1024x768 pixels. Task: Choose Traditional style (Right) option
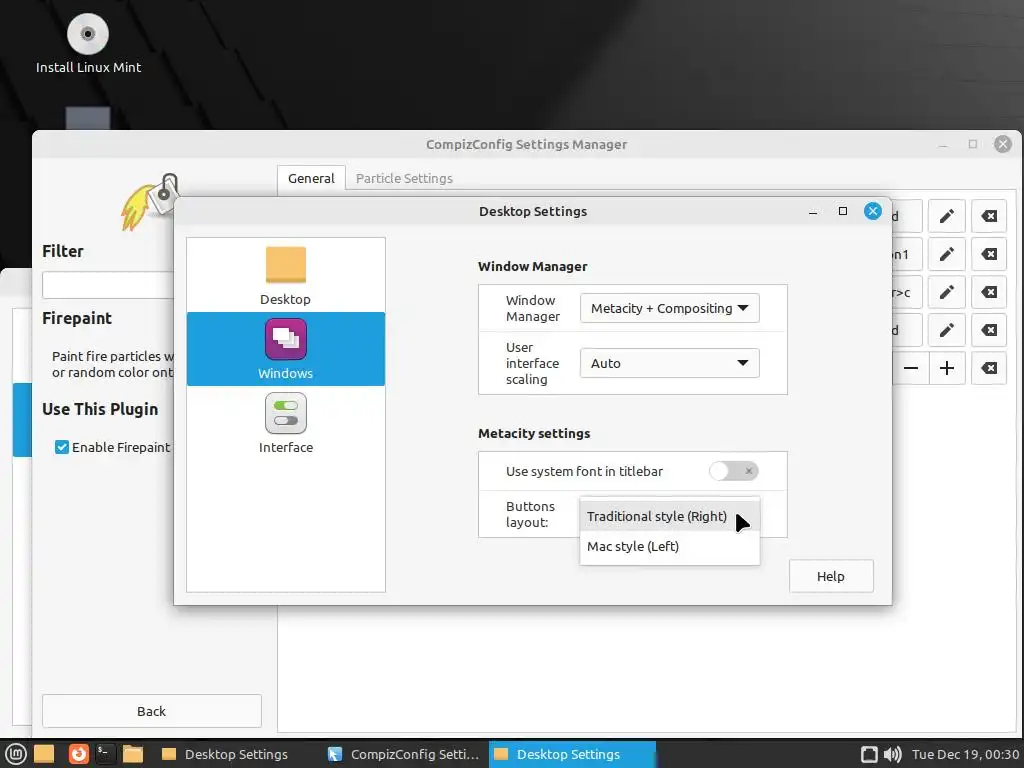[x=669, y=517]
